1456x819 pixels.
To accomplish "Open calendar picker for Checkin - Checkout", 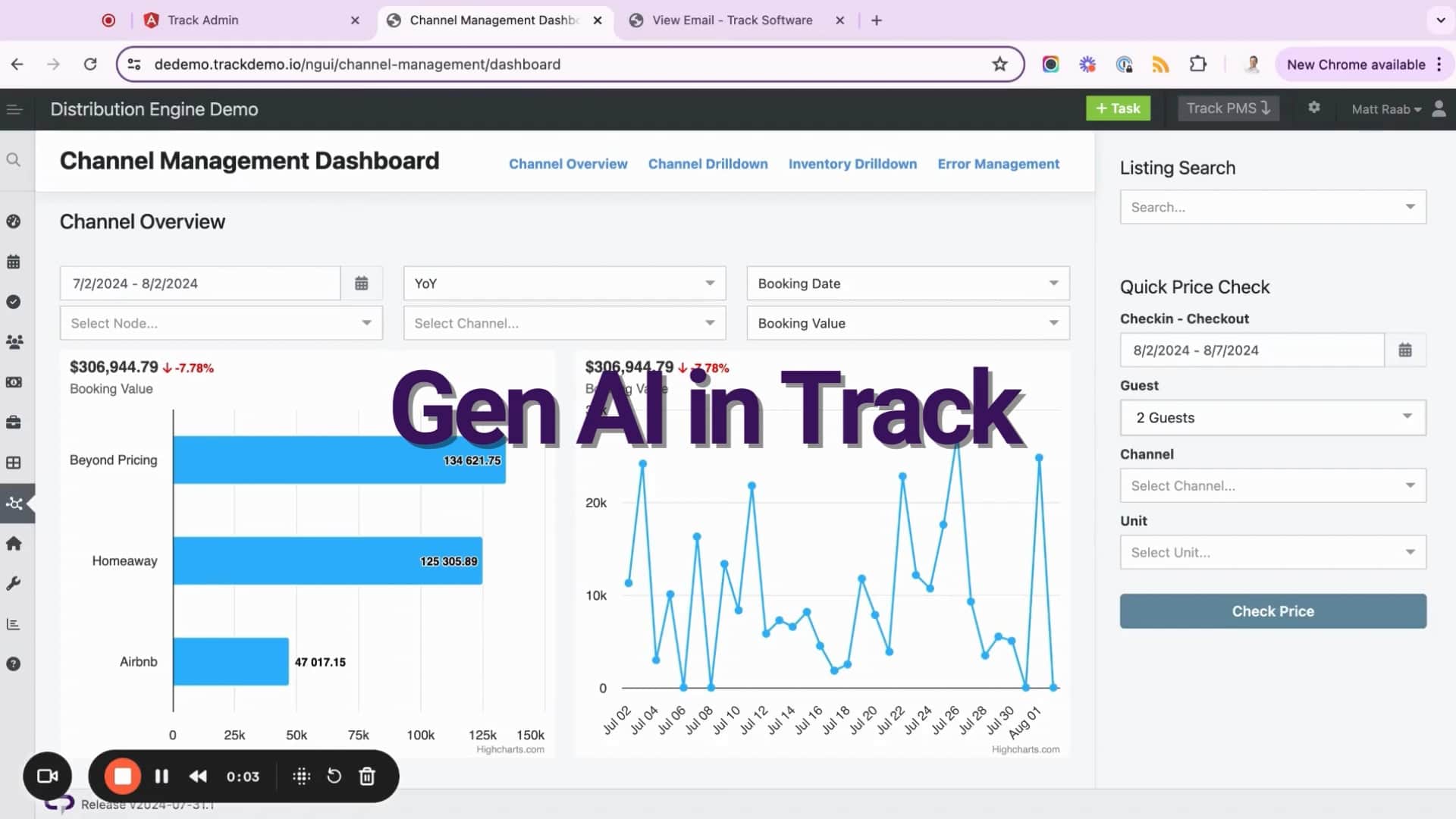I will point(1405,350).
